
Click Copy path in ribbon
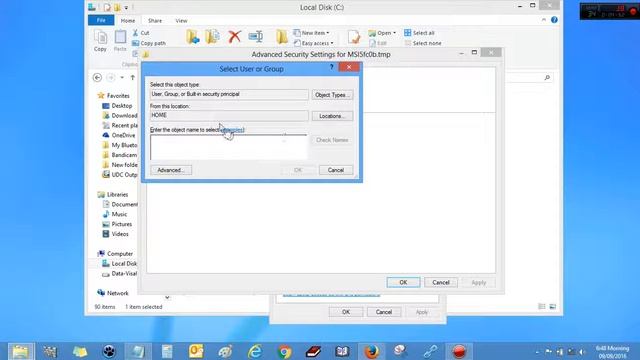point(149,43)
